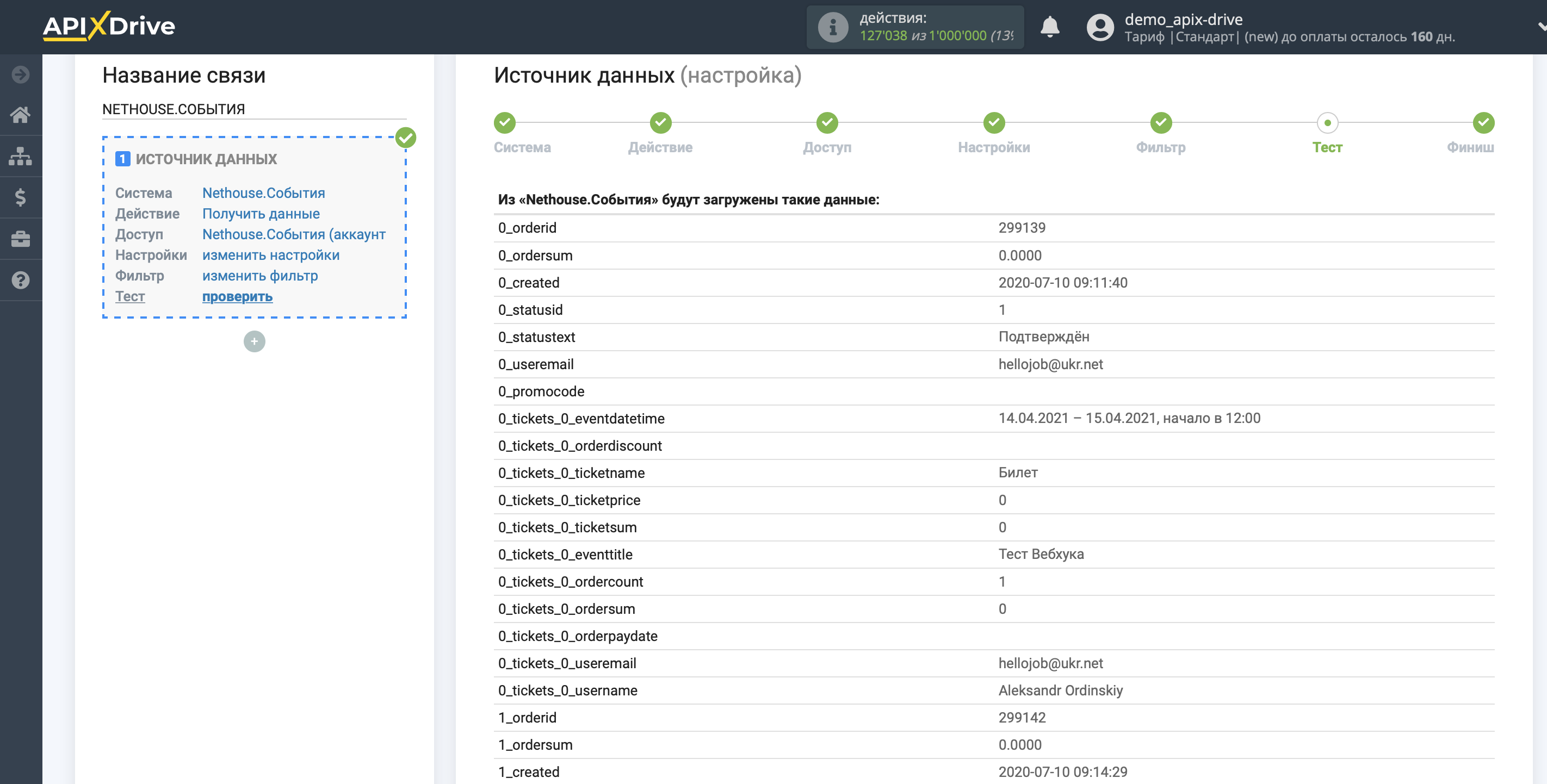
Task: Select the username Aleksandr Ordinskiy
Action: point(1060,691)
